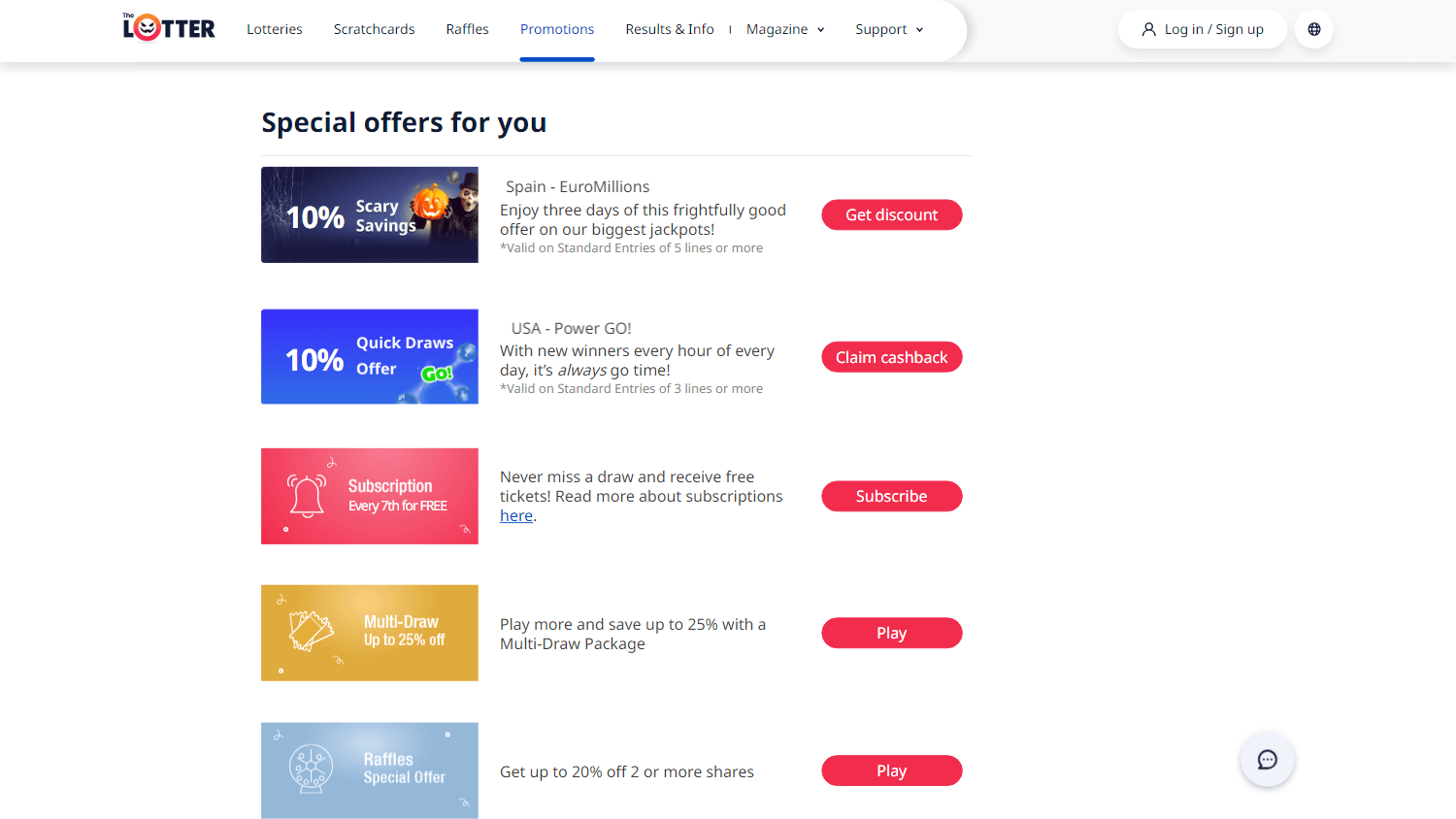Expand the Support dropdown menu
Viewport: 1456px width, 819px height.
point(889,29)
